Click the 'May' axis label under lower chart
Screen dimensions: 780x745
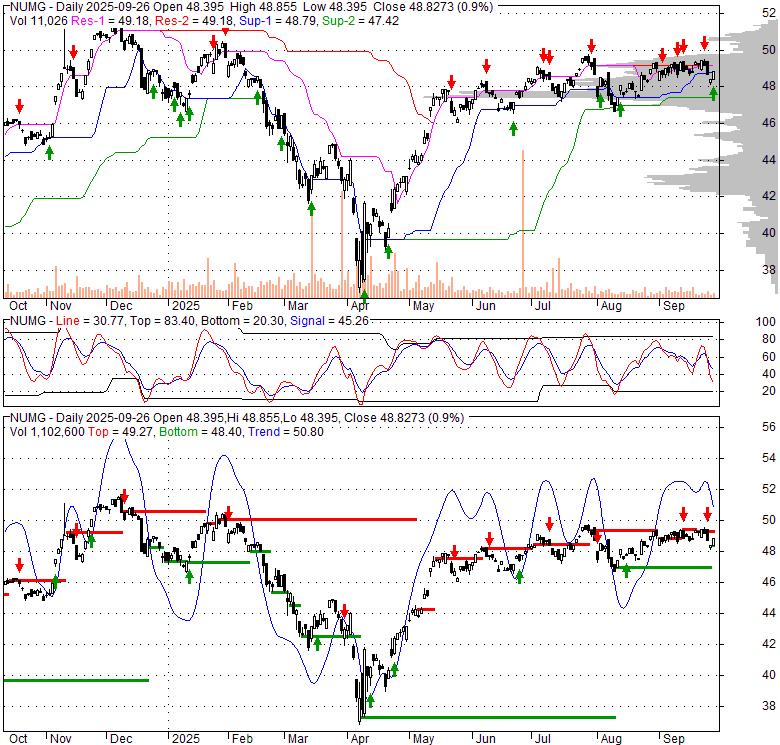click(423, 739)
